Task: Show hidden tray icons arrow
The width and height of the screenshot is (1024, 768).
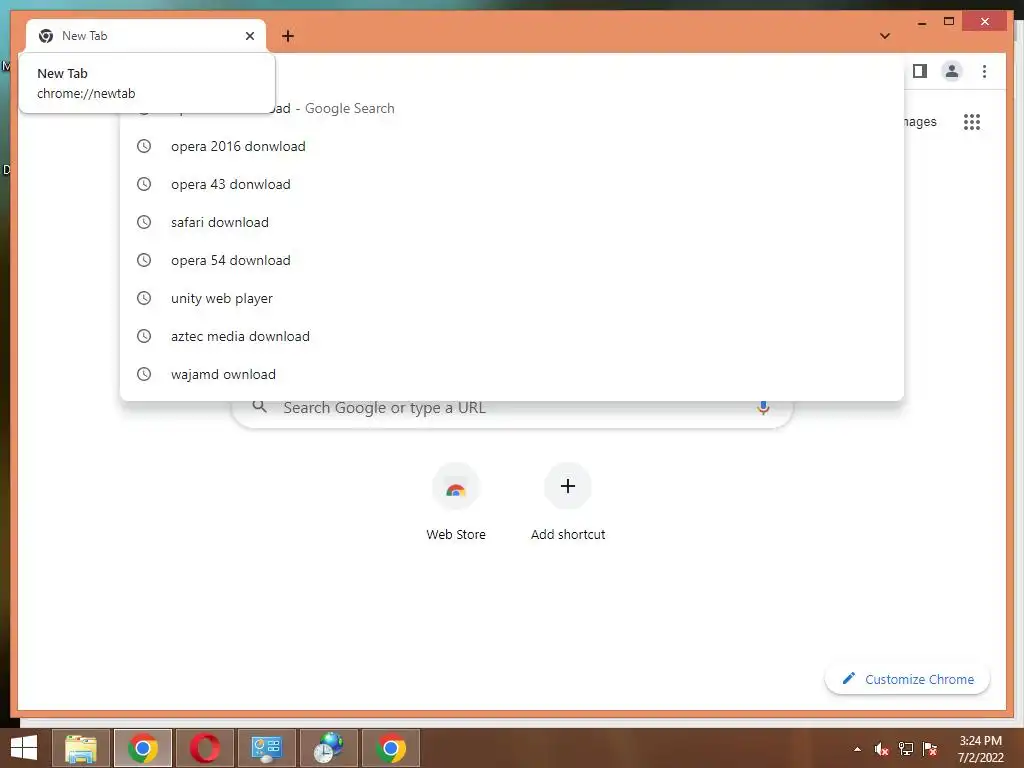Action: point(857,749)
